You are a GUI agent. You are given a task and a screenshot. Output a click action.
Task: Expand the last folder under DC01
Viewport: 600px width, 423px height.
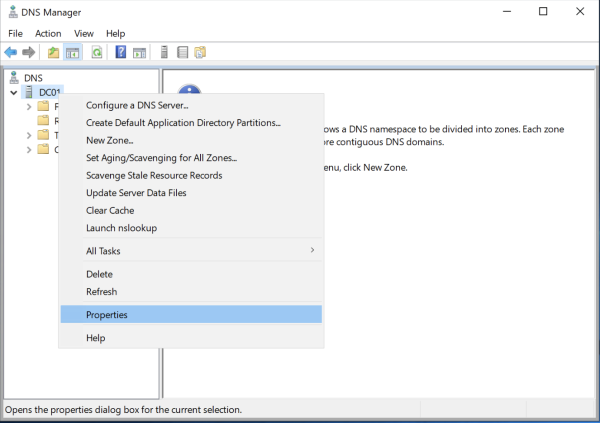click(x=28, y=150)
